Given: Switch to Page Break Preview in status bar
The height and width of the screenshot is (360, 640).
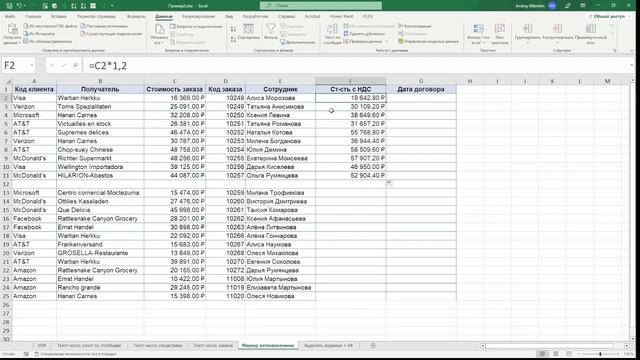Looking at the screenshot, I should point(569,354).
